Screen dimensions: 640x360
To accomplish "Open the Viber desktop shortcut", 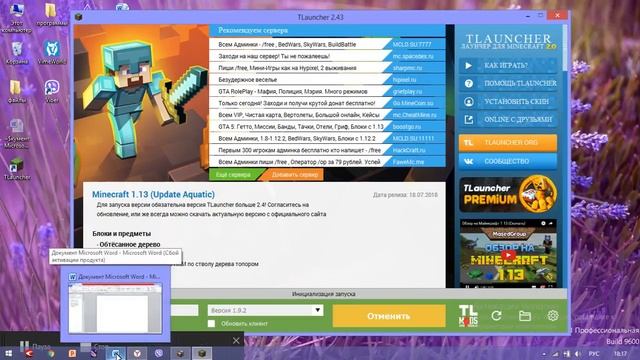I will click(52, 91).
